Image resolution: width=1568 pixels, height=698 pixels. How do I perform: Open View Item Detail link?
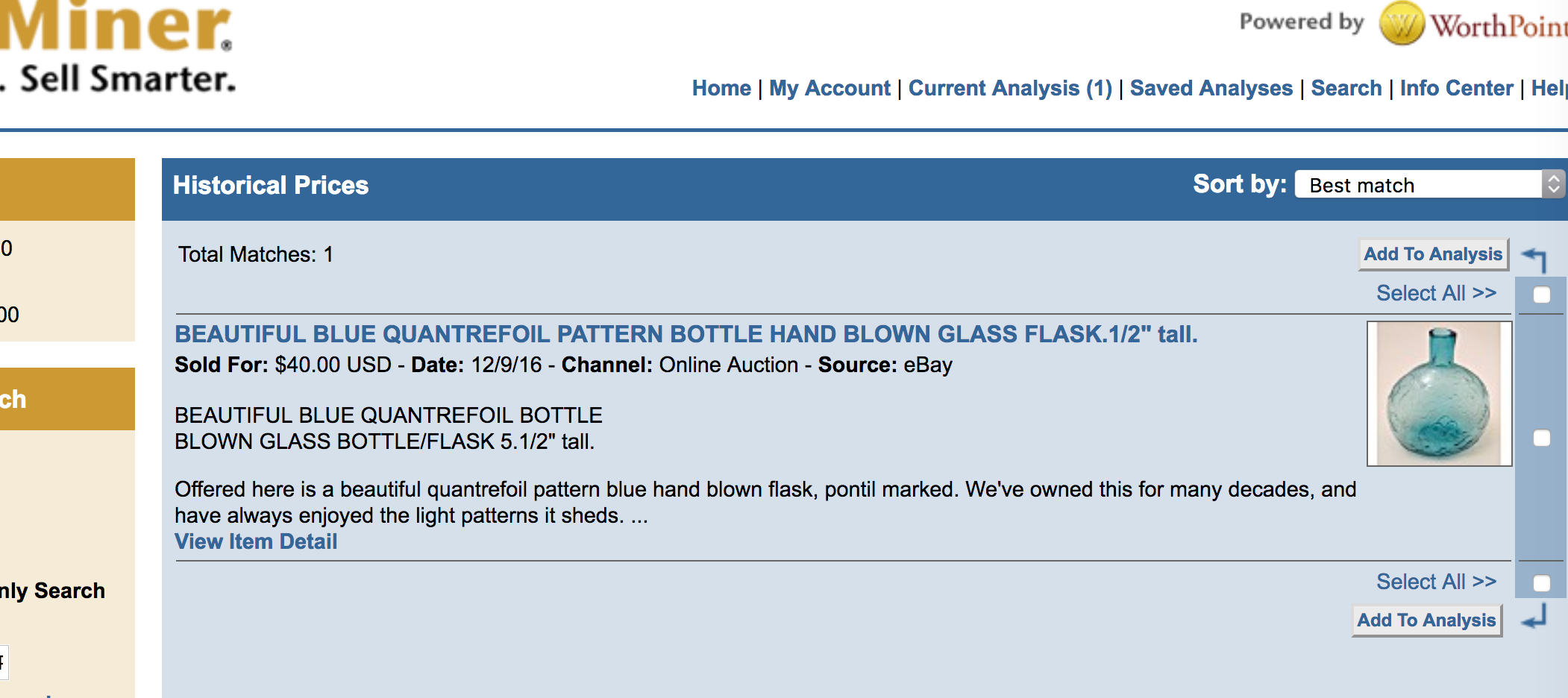pyautogui.click(x=256, y=541)
